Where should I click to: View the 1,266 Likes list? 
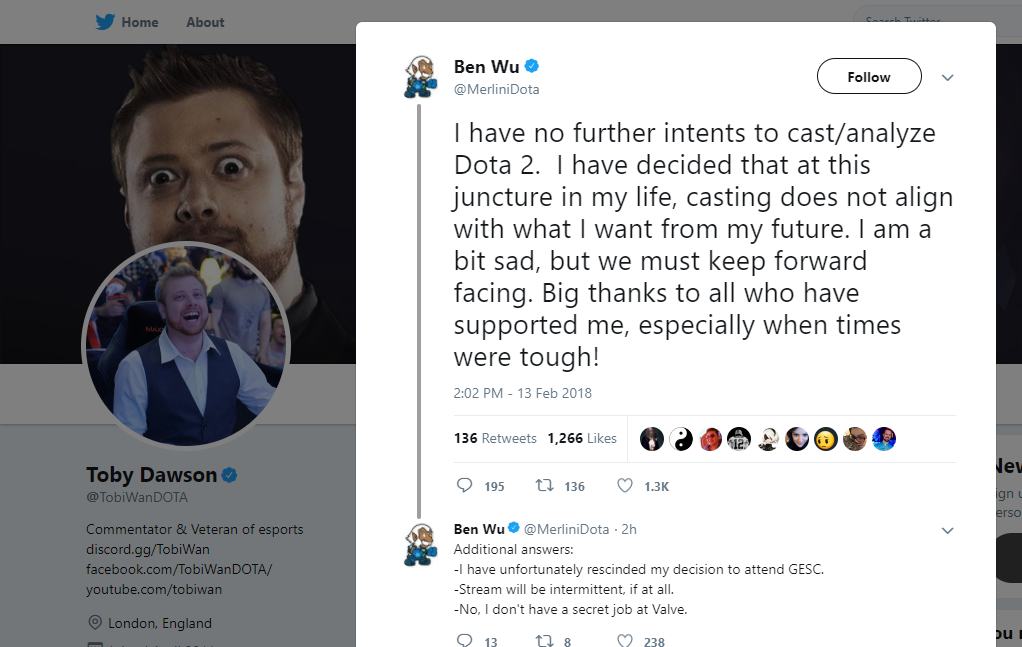point(582,438)
